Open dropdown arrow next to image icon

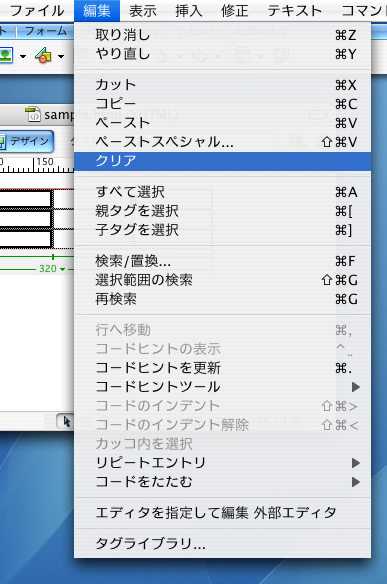tap(23, 57)
